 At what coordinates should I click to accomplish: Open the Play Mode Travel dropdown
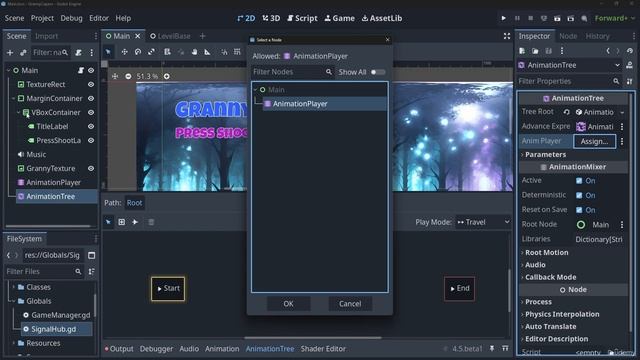click(483, 222)
